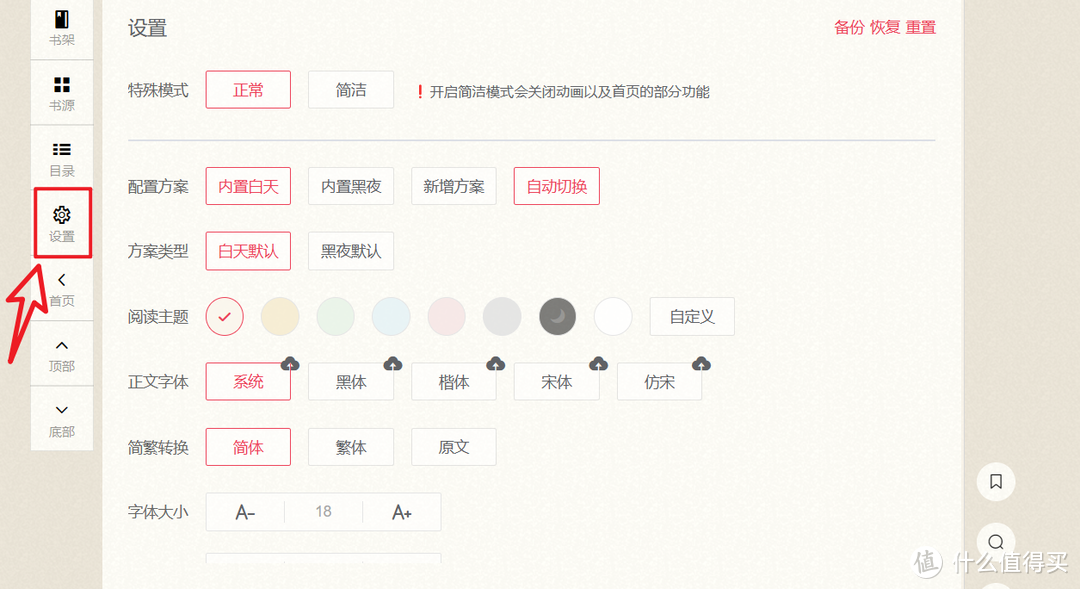Pick the light pink reading theme
1080x589 pixels.
click(446, 316)
